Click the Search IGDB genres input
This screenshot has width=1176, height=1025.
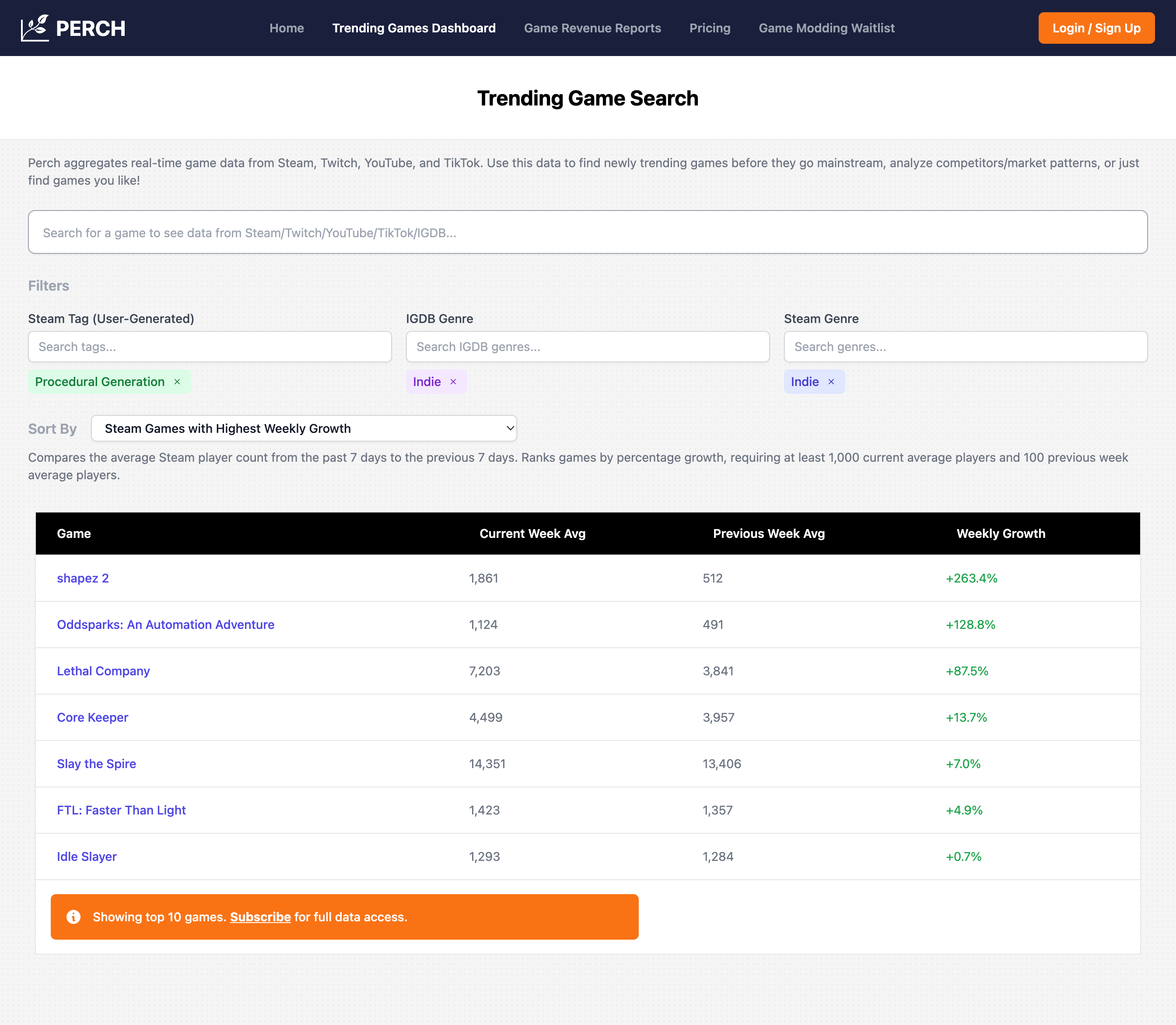coord(588,347)
